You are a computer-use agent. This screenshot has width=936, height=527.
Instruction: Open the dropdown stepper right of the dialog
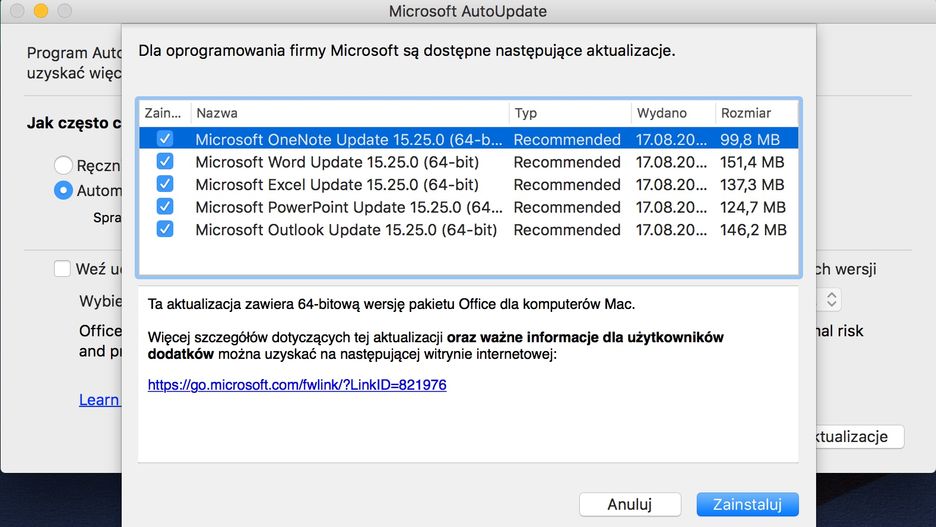tap(831, 300)
